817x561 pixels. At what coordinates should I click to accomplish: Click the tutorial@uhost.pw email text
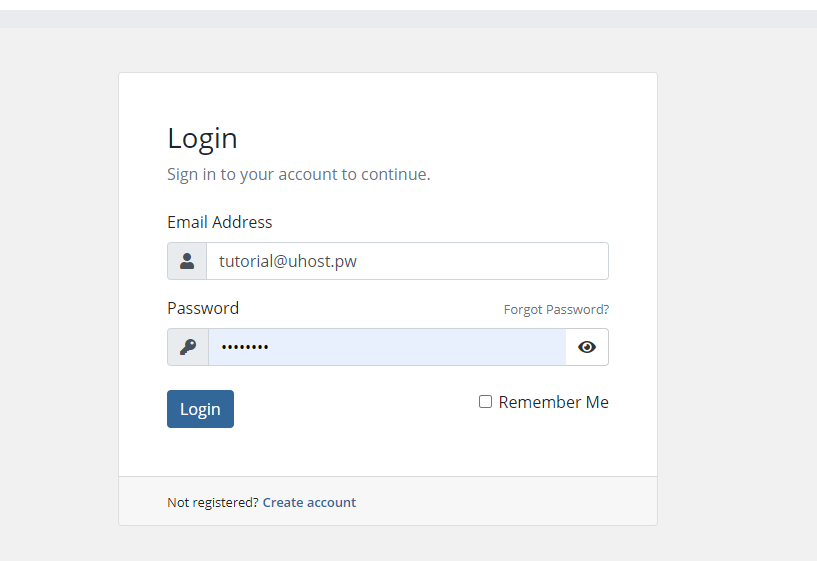(288, 261)
